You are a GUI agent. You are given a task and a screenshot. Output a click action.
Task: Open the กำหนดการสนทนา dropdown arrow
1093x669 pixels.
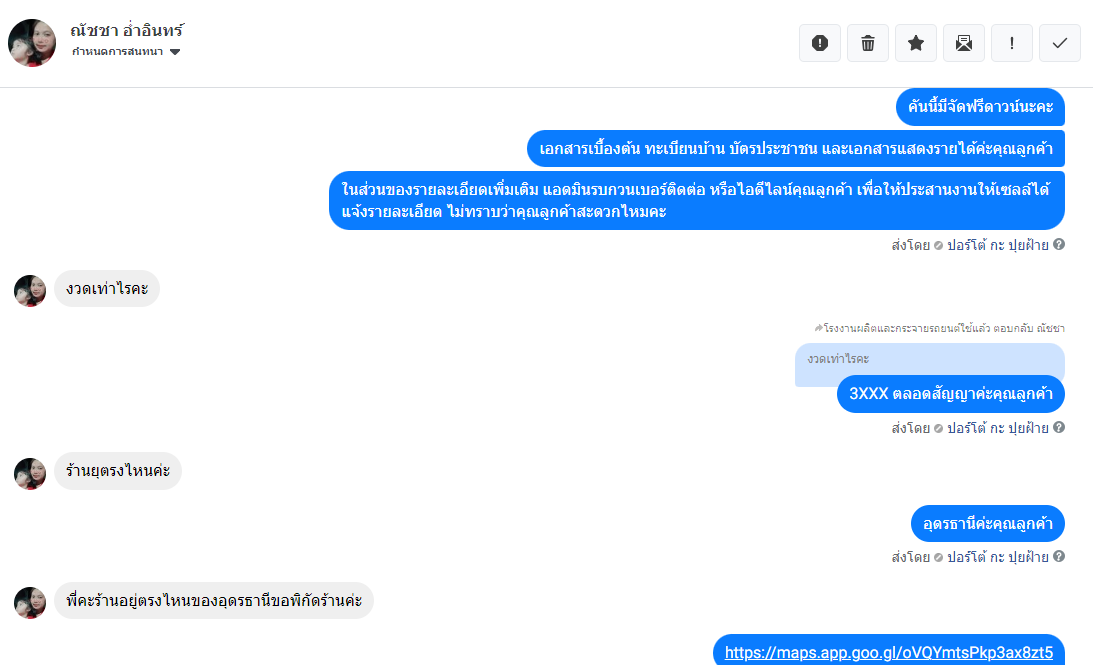(175, 52)
